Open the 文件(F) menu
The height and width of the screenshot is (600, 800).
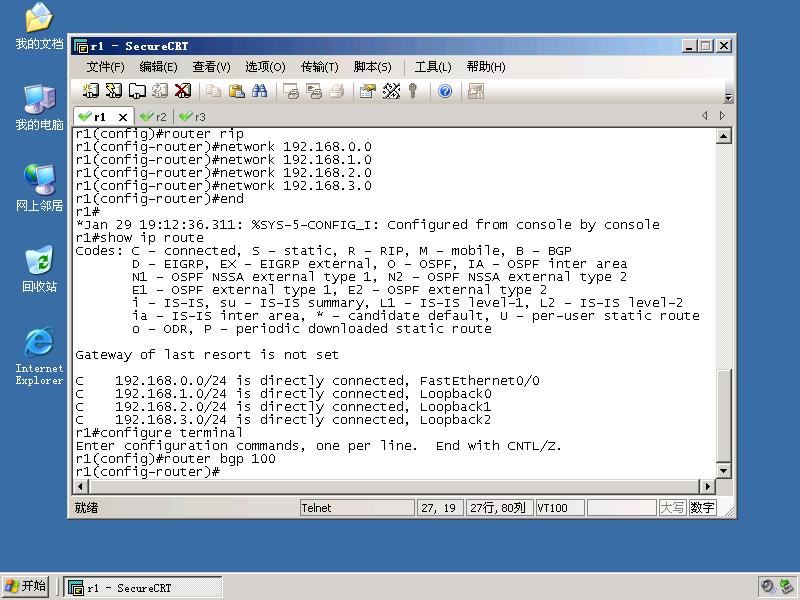pyautogui.click(x=106, y=67)
